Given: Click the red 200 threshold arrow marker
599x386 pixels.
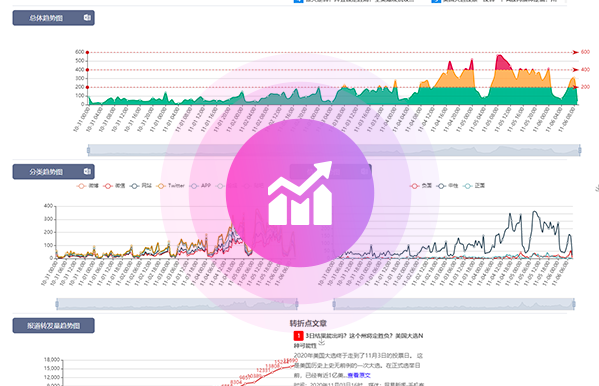Looking at the screenshot, I should point(575,88).
